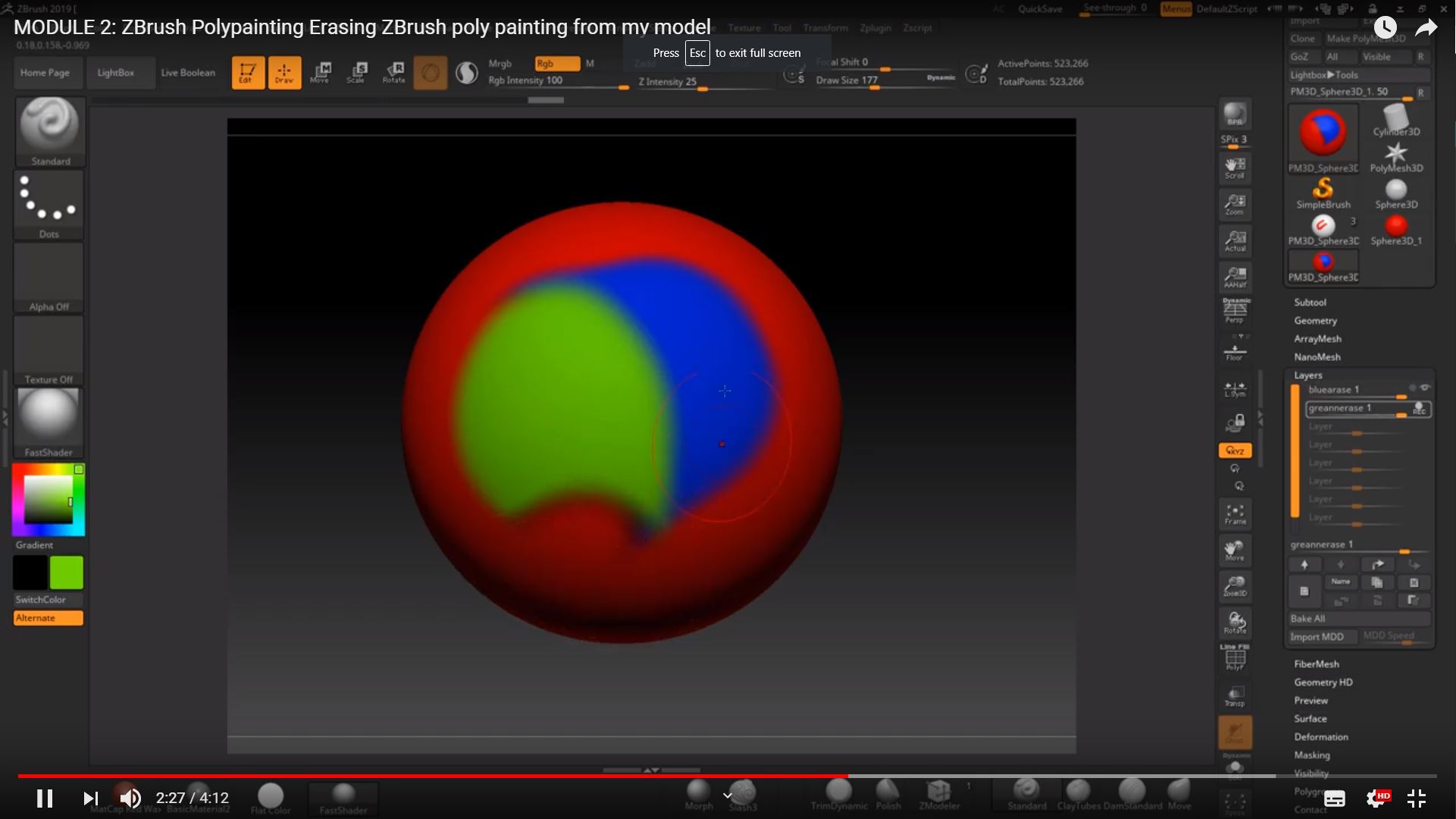The width and height of the screenshot is (1456, 819).
Task: Expand the Geometry section
Action: click(1315, 321)
